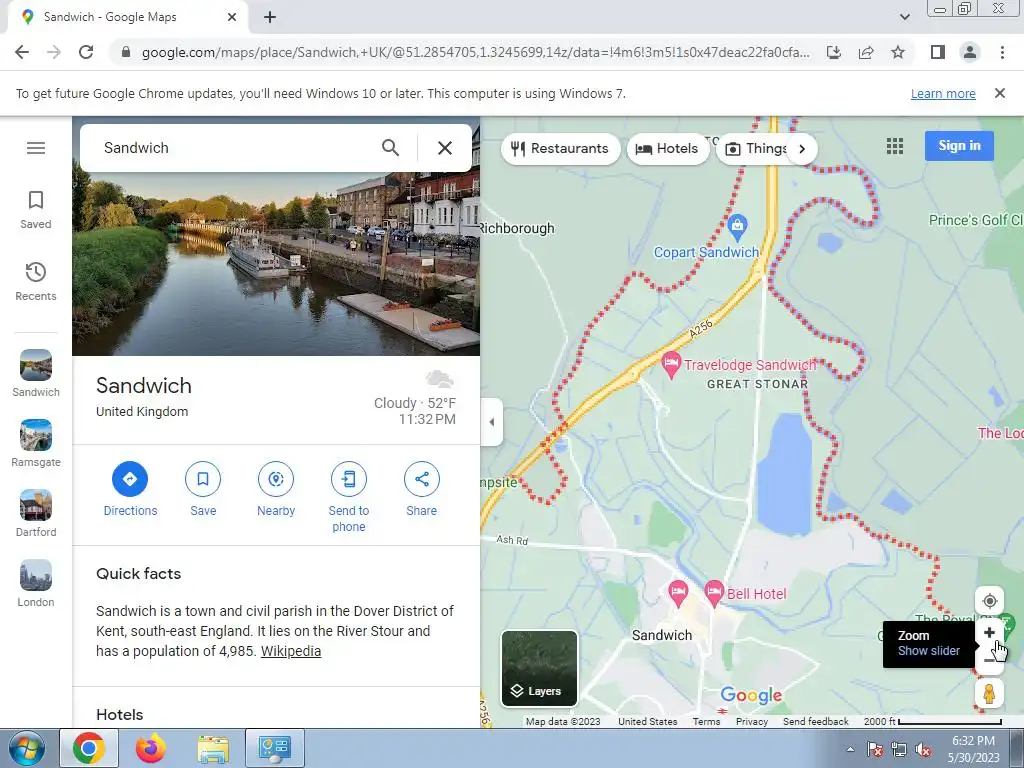Open a new Chrome tab
The width and height of the screenshot is (1024, 768).
270,17
